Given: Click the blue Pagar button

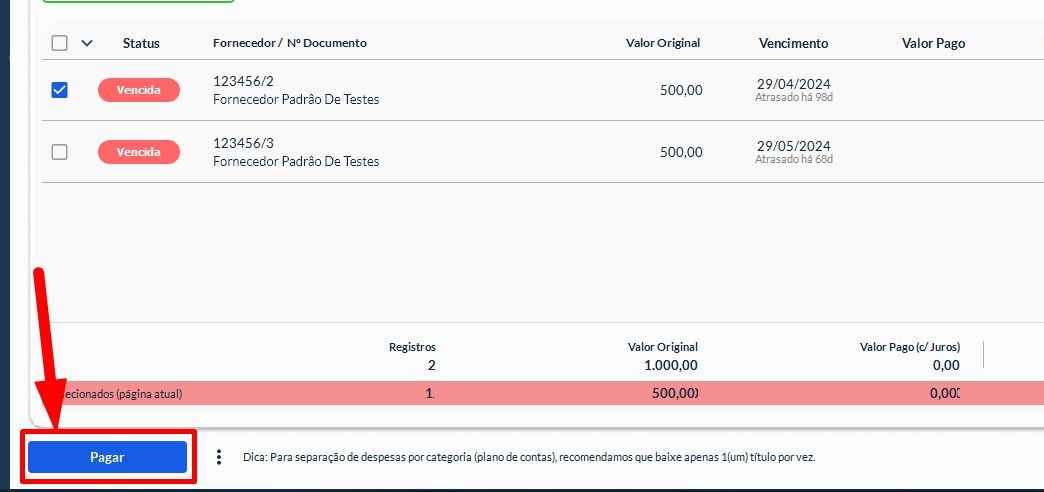Looking at the screenshot, I should point(107,457).
